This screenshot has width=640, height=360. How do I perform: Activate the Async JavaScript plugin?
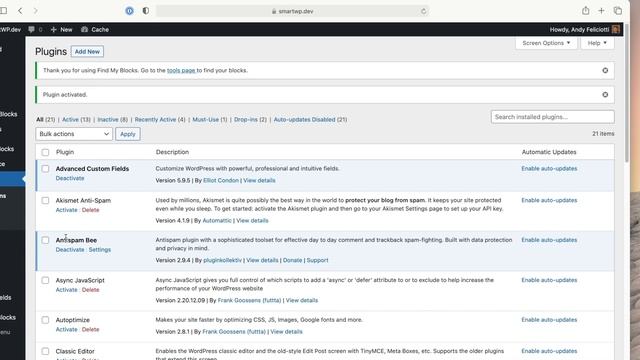(67, 290)
